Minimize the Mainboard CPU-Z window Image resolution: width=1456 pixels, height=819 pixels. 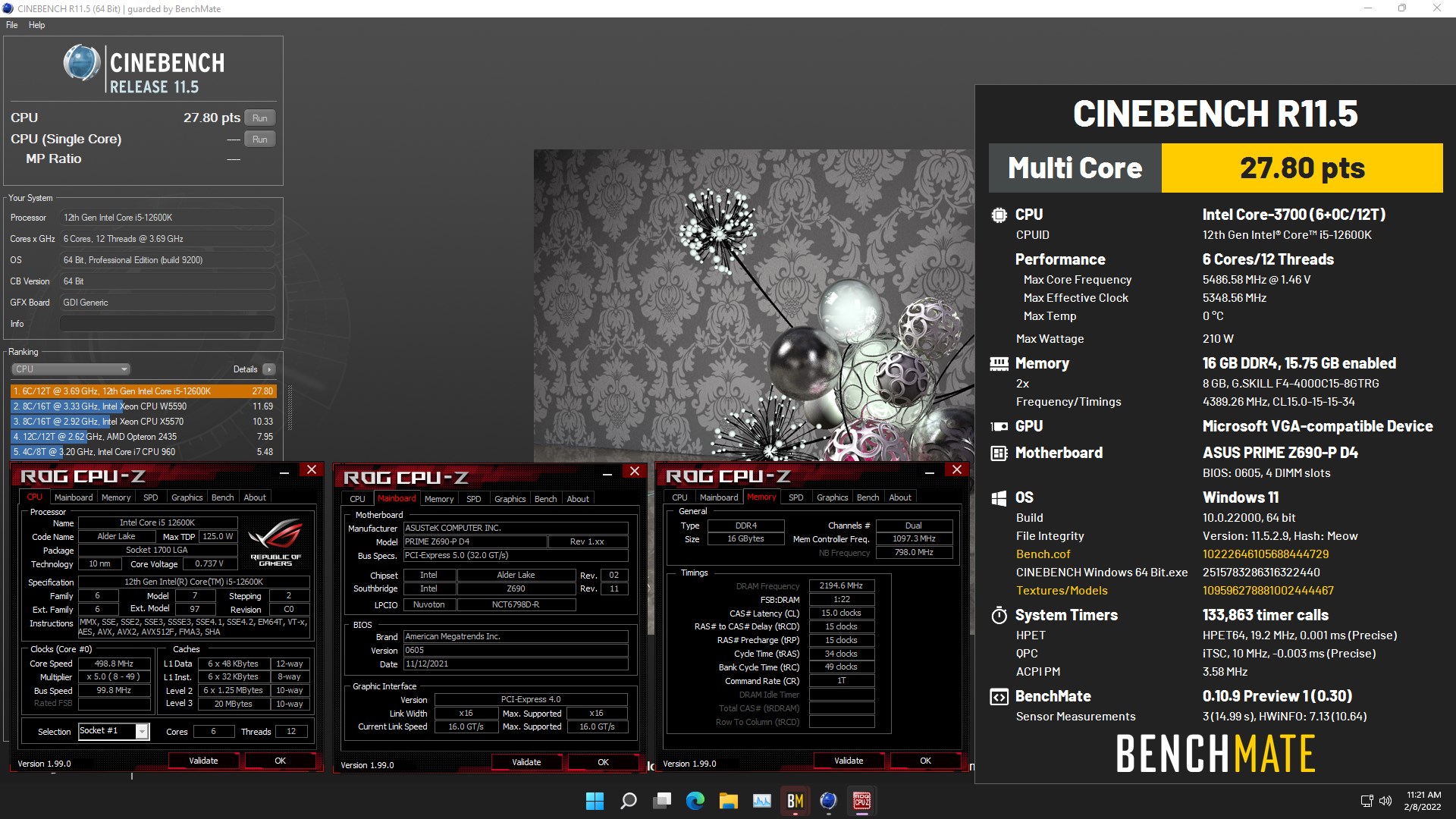tap(607, 473)
